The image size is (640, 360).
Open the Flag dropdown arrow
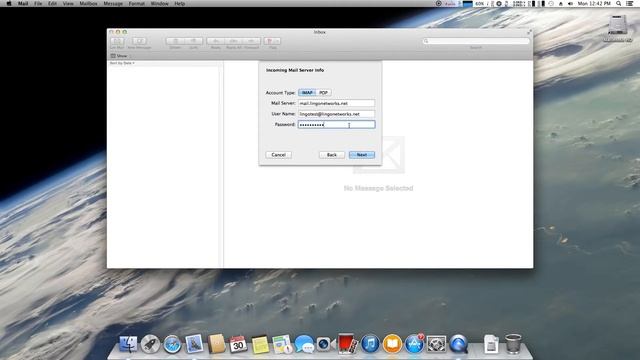point(278,41)
